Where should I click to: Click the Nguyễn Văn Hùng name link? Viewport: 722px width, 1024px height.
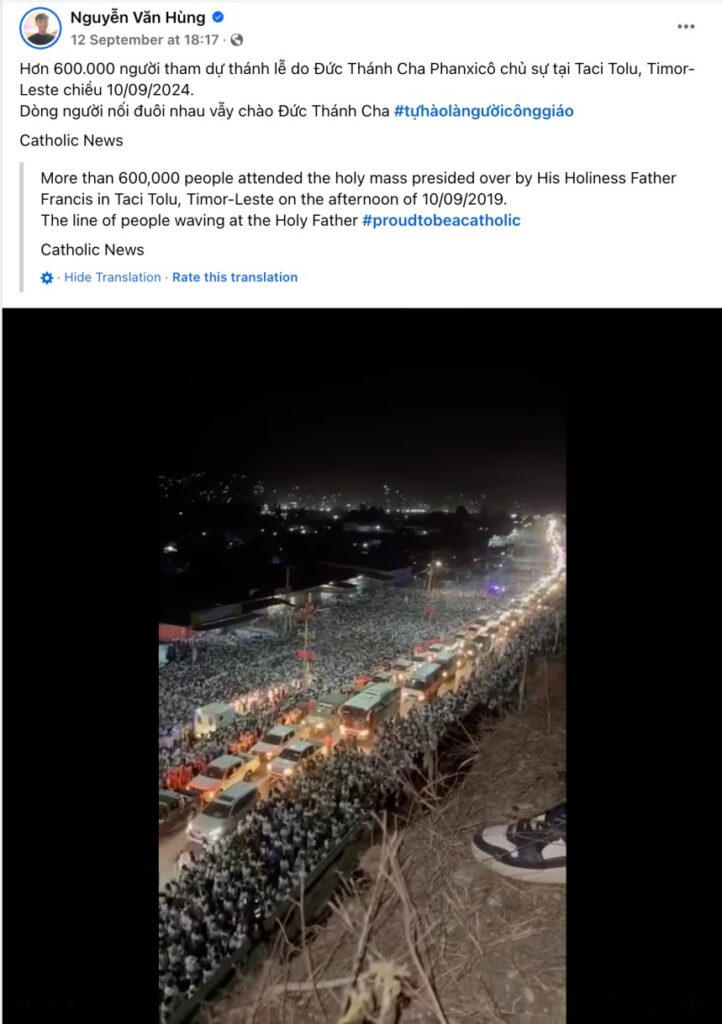click(138, 18)
